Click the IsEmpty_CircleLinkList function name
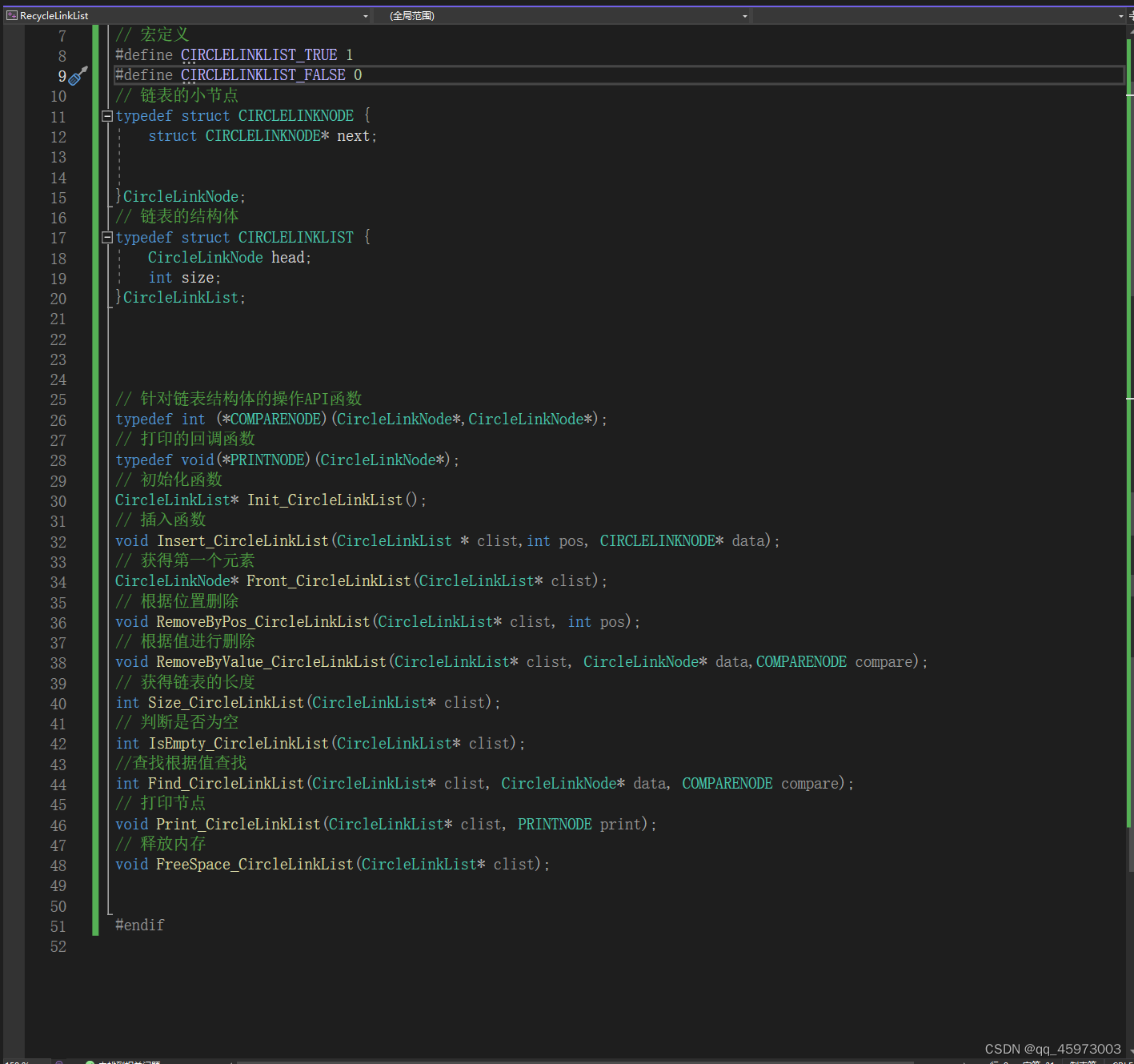This screenshot has height=1064, width=1134. pyautogui.click(x=238, y=744)
